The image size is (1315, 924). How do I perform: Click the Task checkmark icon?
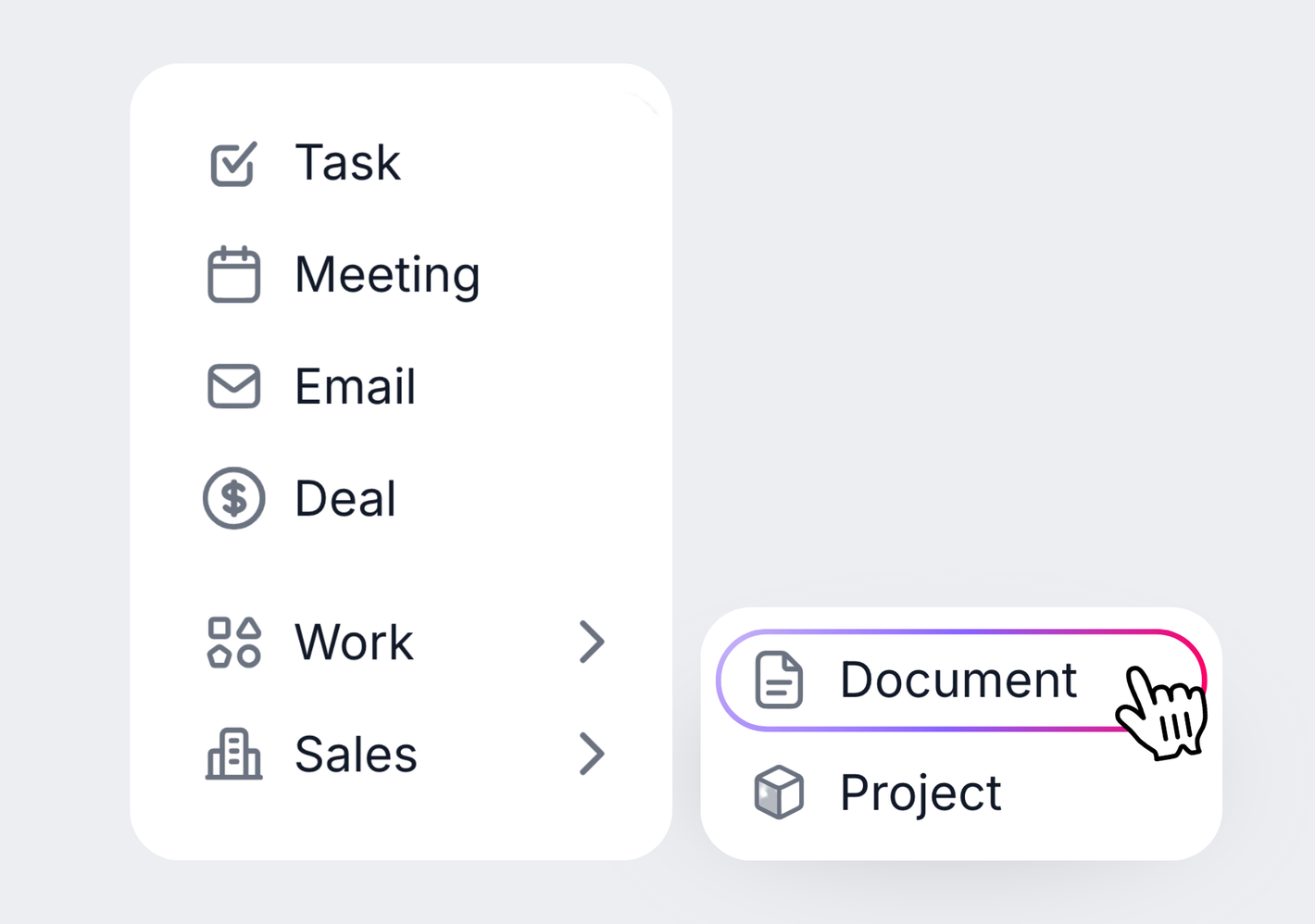point(233,164)
